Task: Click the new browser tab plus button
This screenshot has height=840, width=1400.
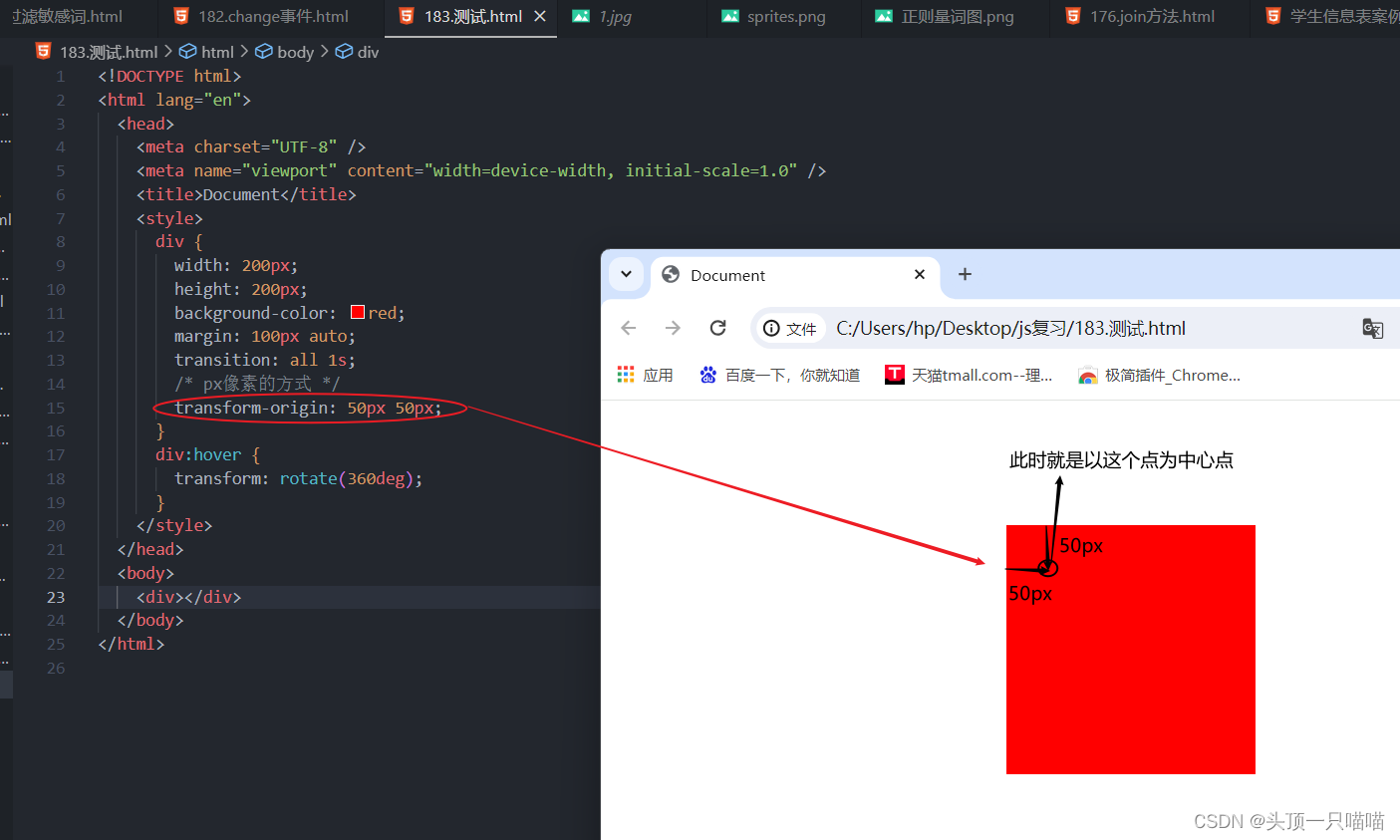Action: [965, 274]
